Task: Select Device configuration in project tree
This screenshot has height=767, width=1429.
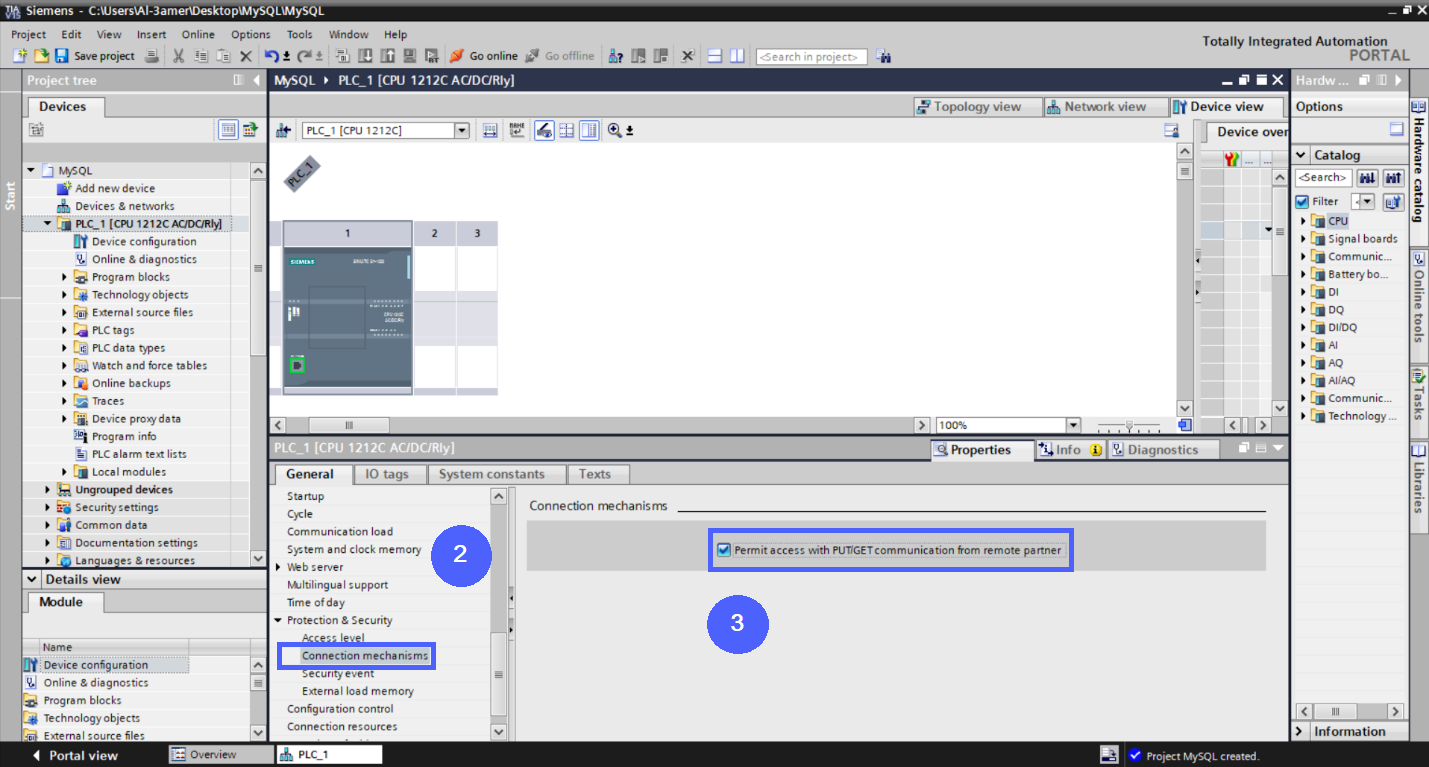Action: (144, 242)
